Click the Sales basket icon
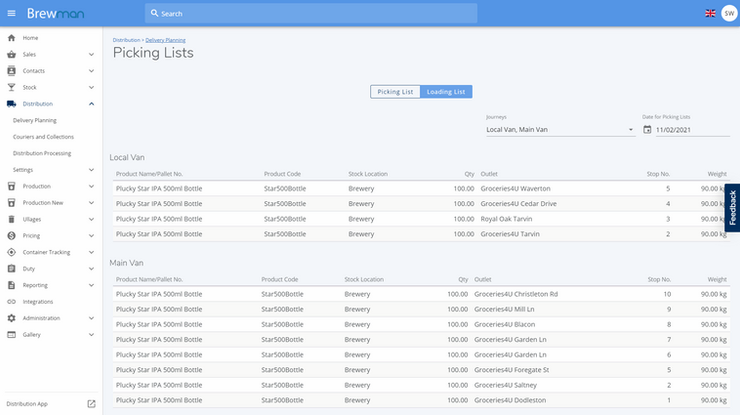 pos(11,54)
